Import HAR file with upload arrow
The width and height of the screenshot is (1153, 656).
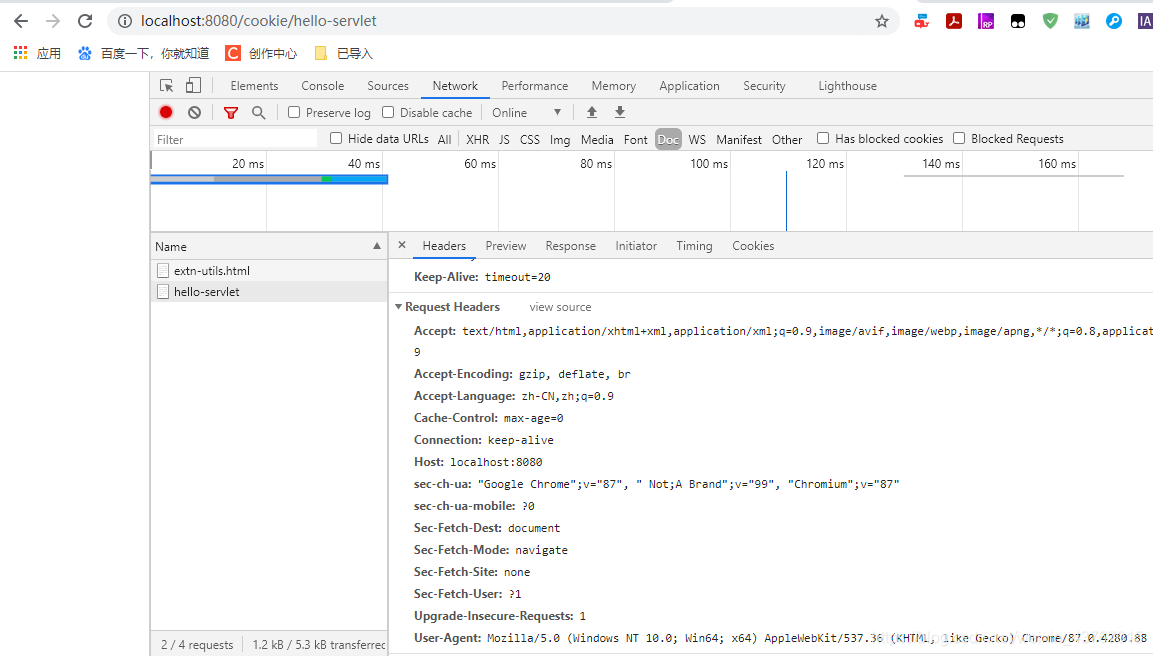click(x=592, y=113)
